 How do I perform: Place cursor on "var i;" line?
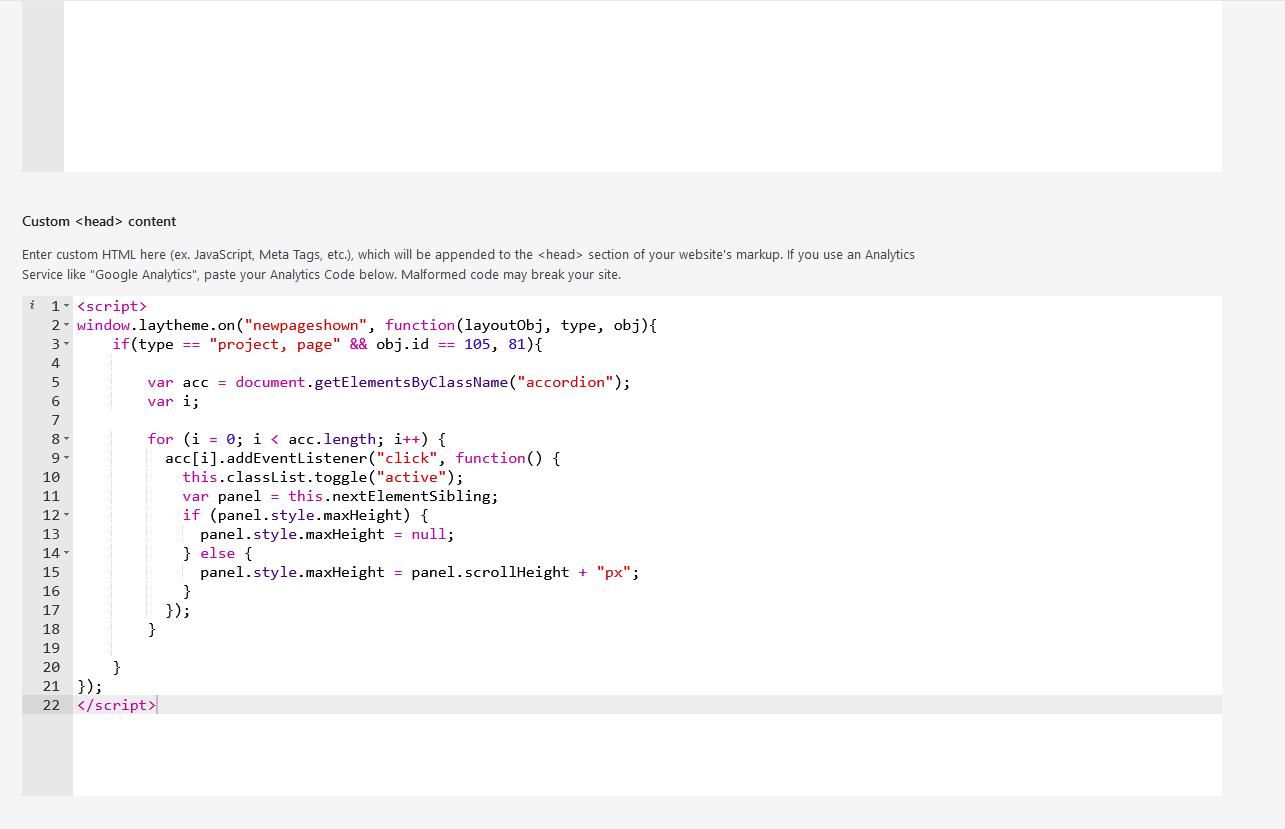click(x=173, y=401)
